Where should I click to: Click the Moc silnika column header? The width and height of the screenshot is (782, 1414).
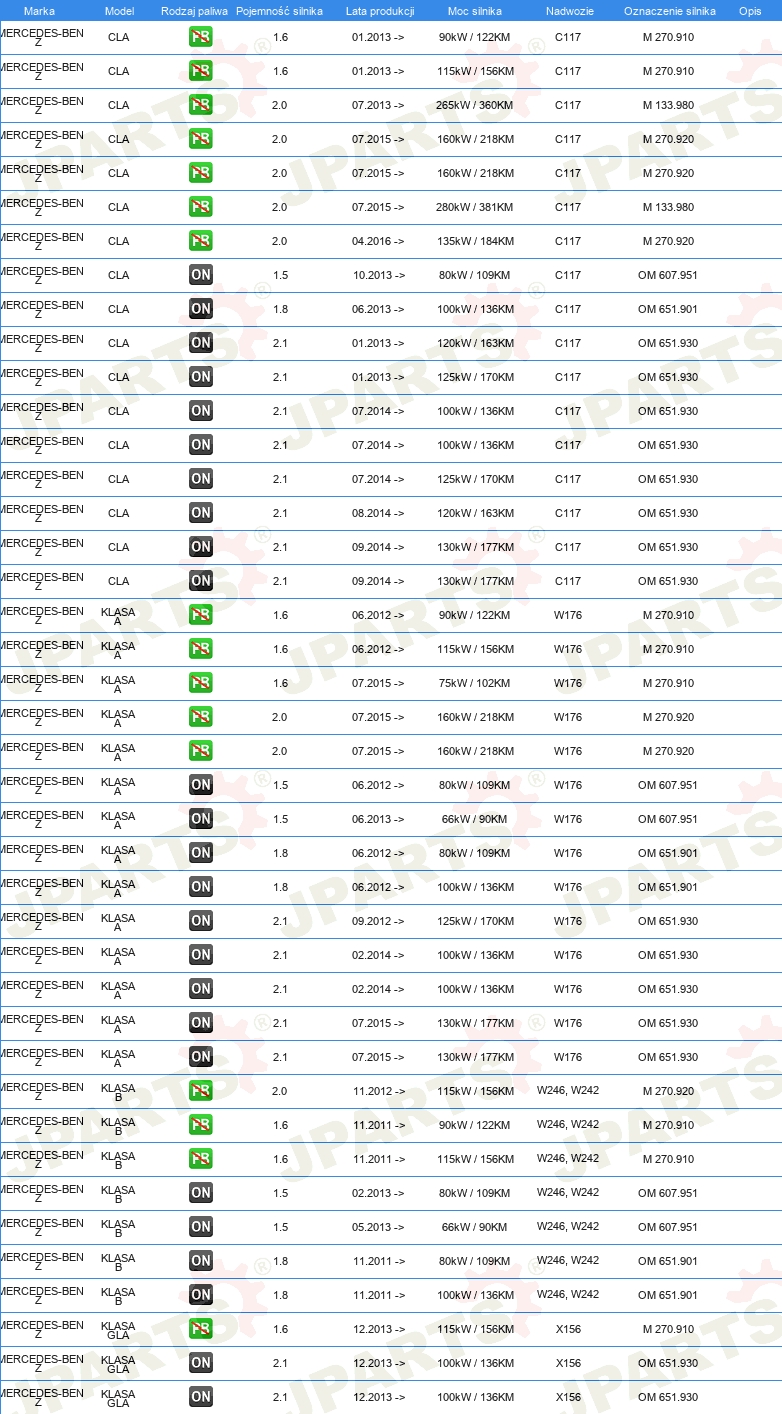coord(476,11)
